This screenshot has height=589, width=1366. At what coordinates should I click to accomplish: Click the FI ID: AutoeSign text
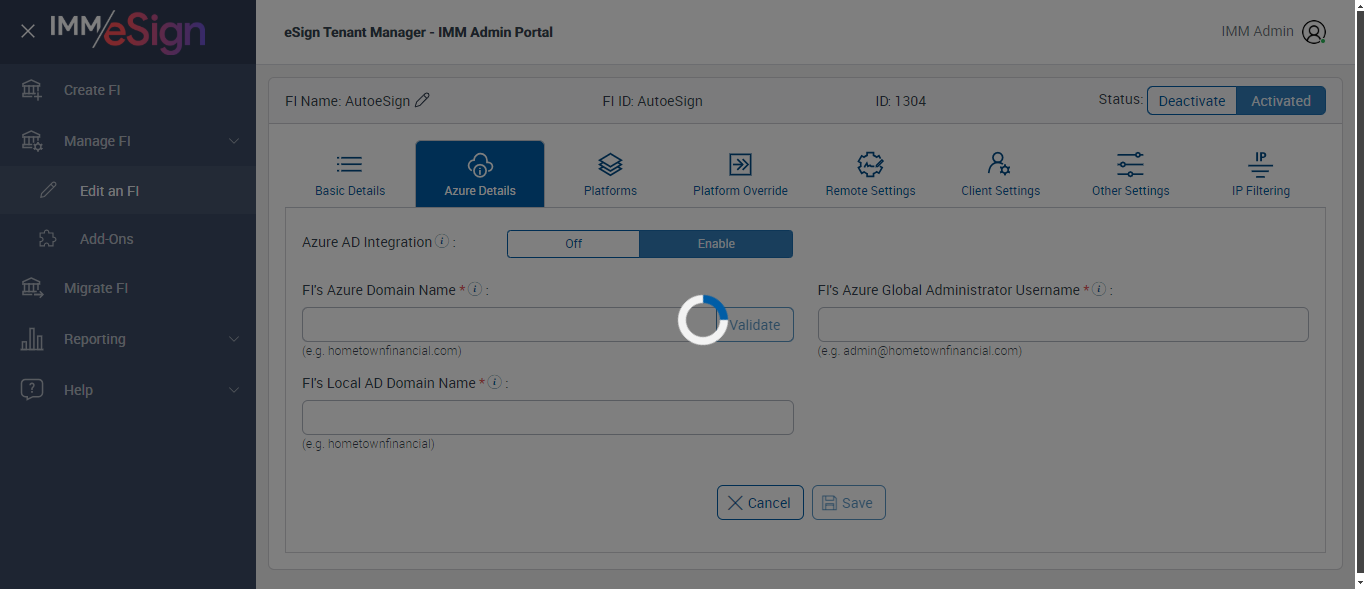652,101
